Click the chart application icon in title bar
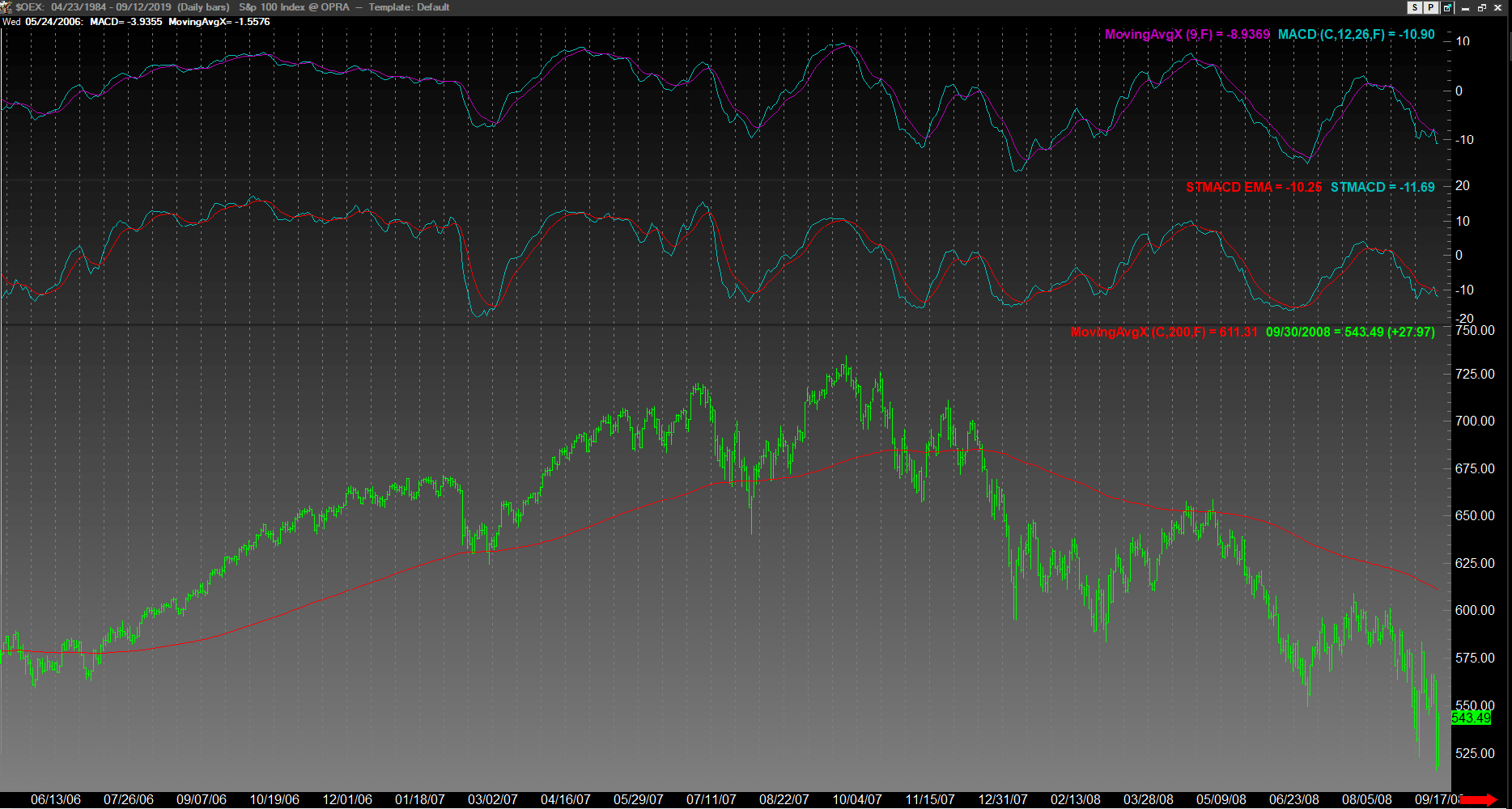 coord(6,7)
